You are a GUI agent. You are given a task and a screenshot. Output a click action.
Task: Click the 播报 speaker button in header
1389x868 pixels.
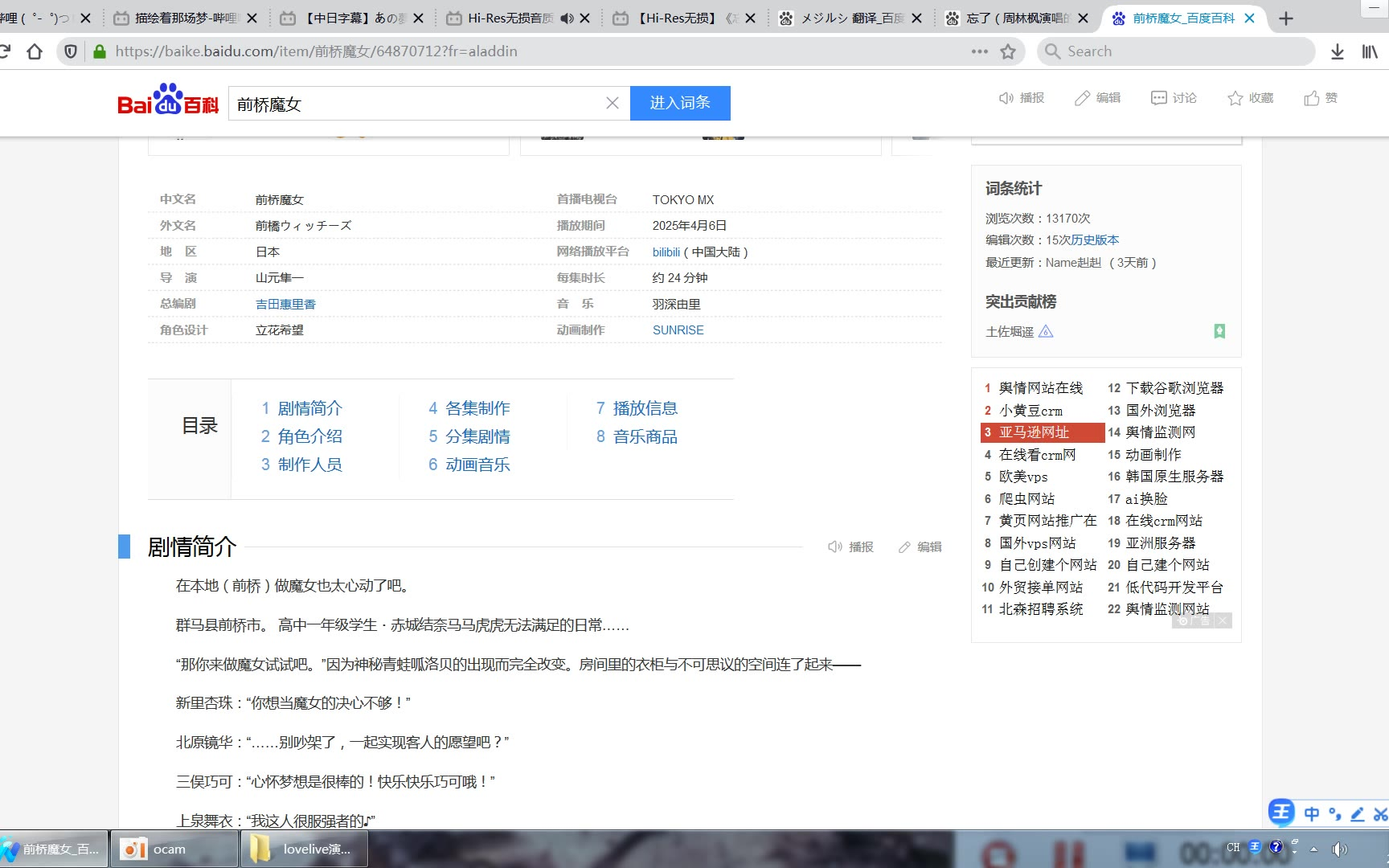click(x=1022, y=98)
